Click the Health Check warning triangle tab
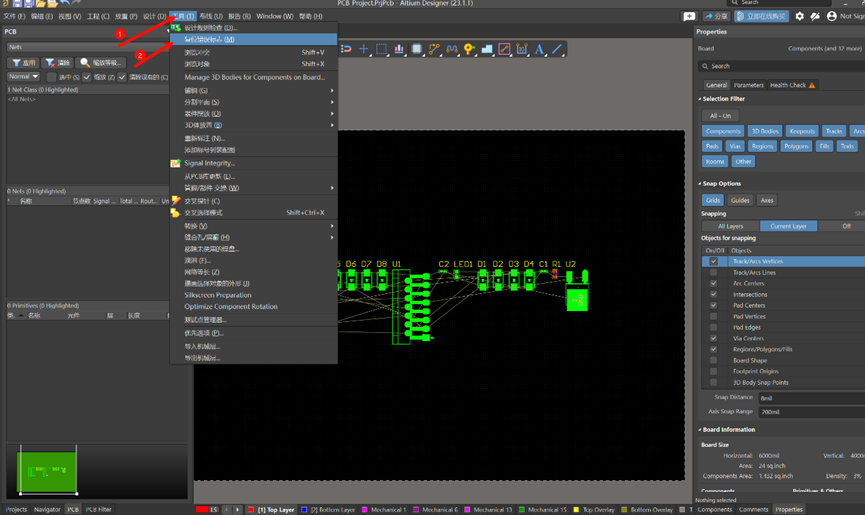This screenshot has height=515, width=865. (792, 85)
